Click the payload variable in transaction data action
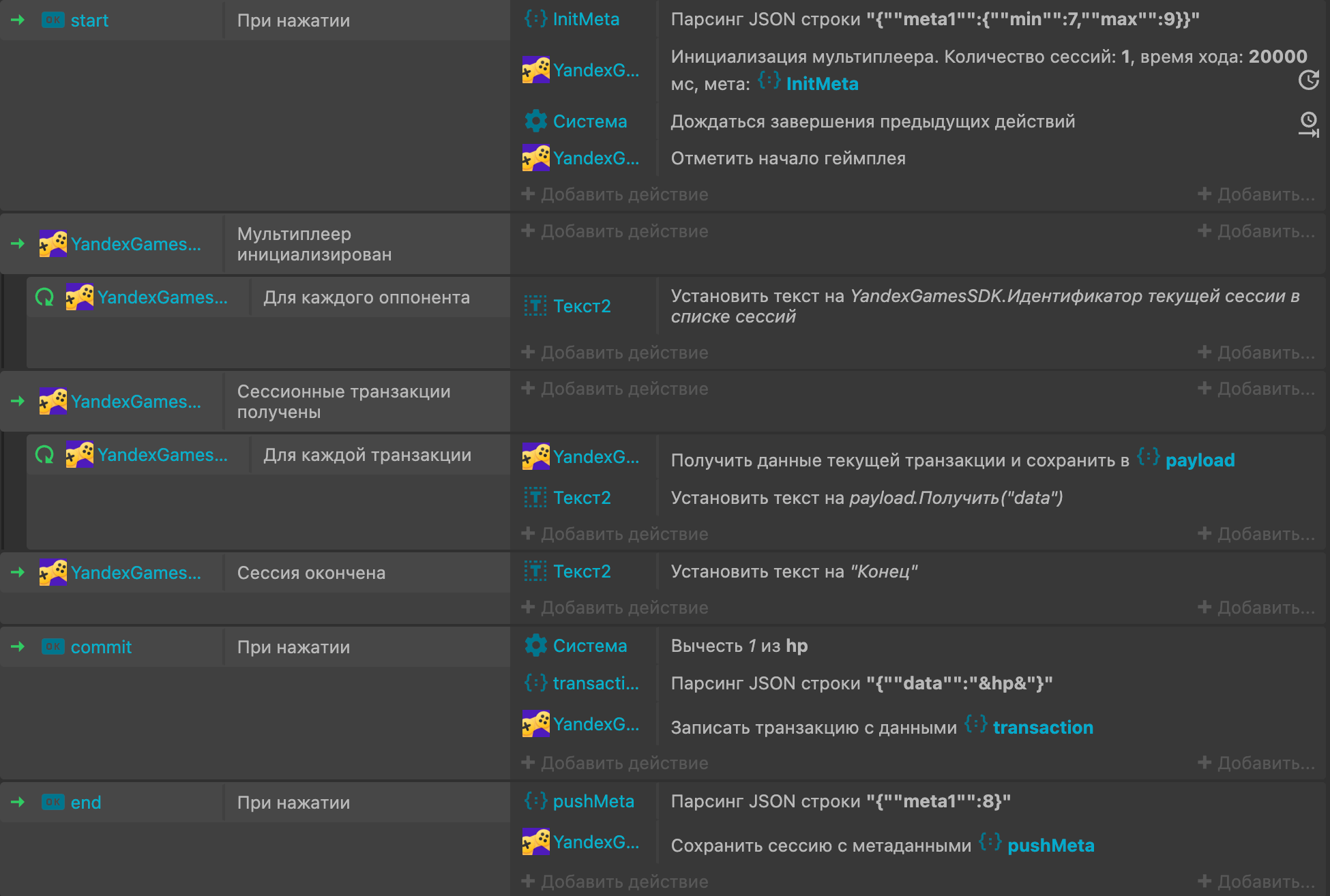 click(1199, 460)
